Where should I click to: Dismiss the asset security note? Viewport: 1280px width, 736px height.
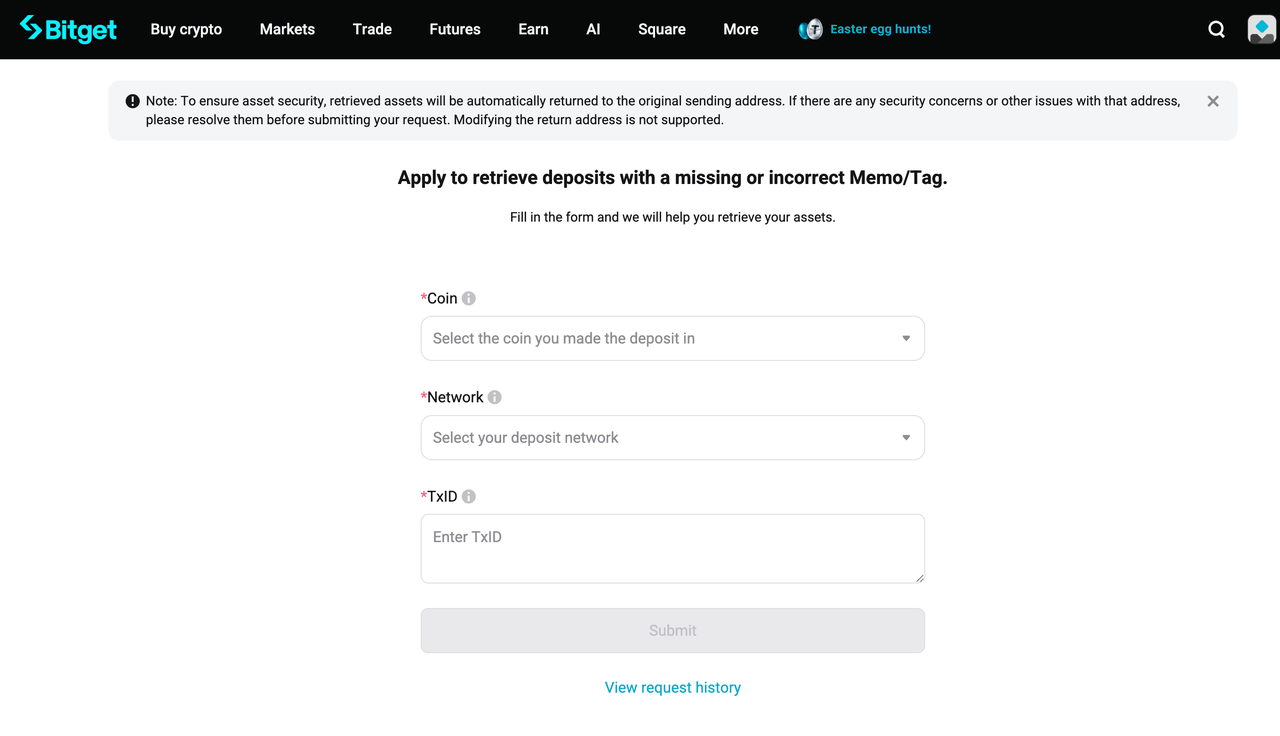1212,101
